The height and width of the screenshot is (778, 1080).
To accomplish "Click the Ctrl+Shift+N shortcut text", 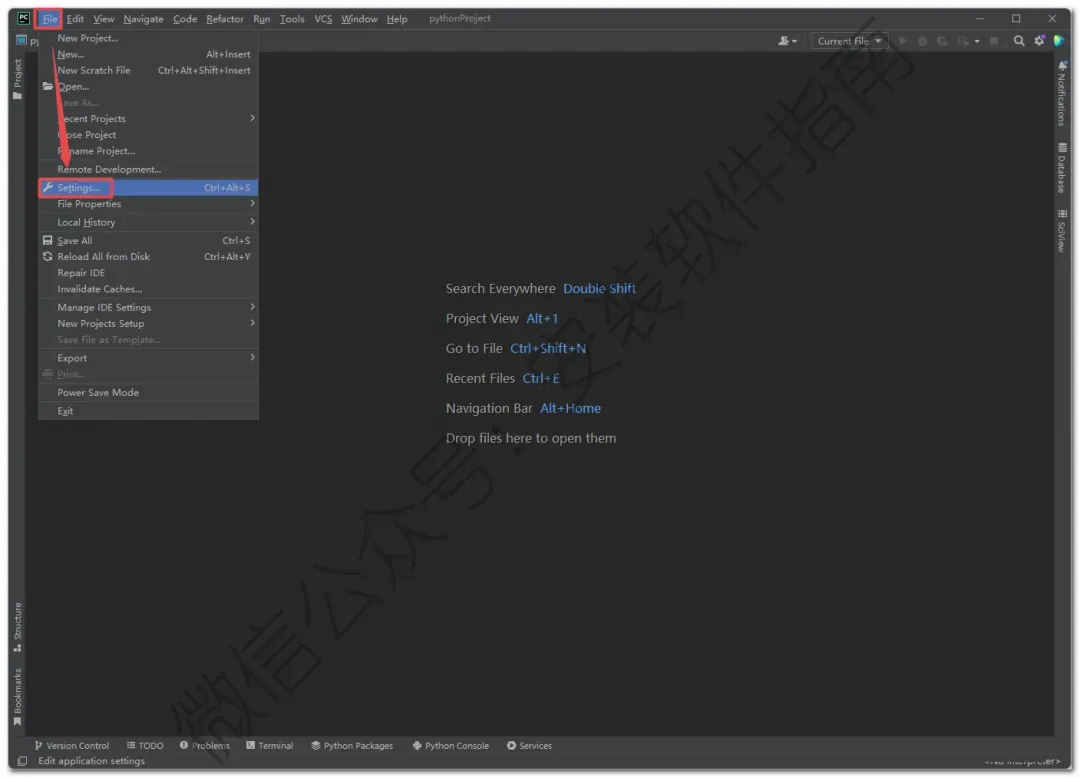I will click(548, 348).
